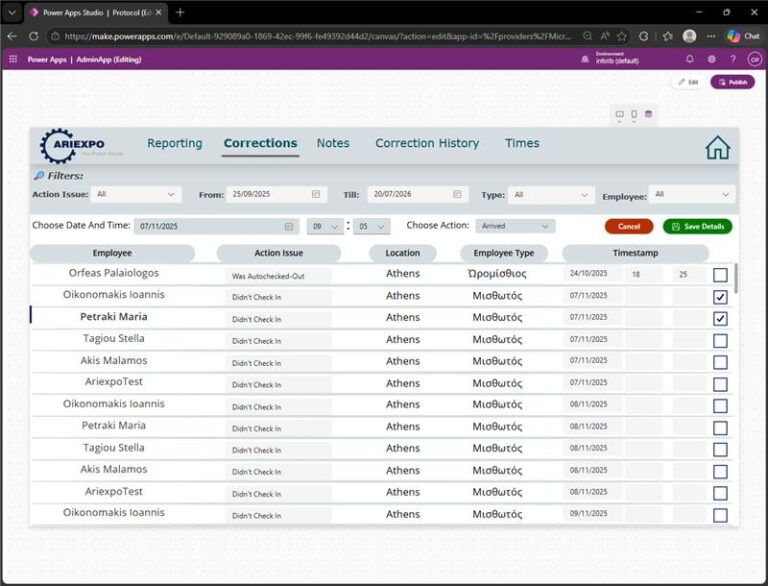
Task: Open the Power Apps help question mark
Action: [733, 59]
